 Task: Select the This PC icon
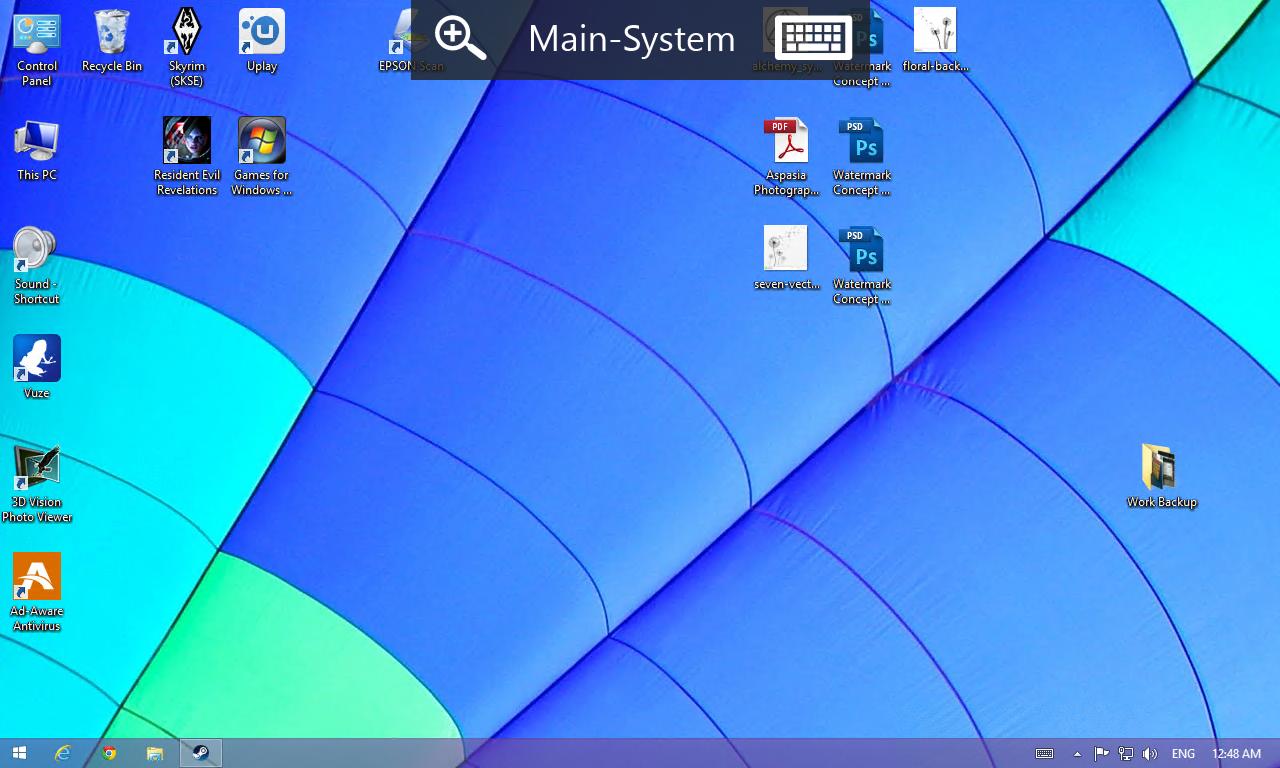pyautogui.click(x=37, y=150)
